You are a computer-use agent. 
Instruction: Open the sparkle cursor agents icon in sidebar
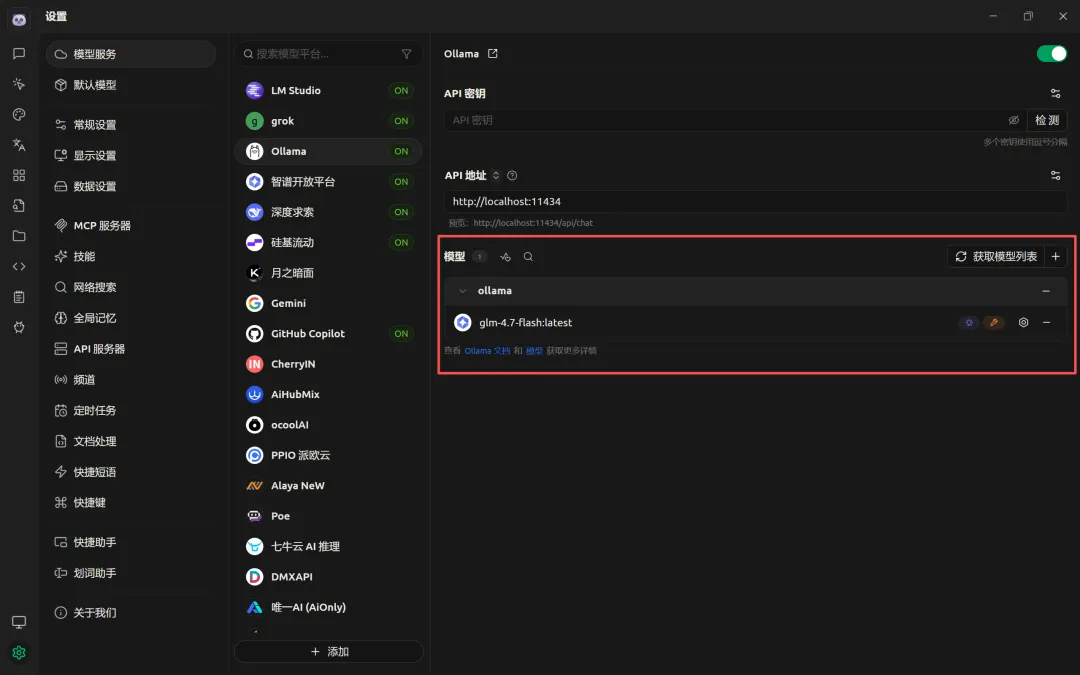pyautogui.click(x=19, y=84)
